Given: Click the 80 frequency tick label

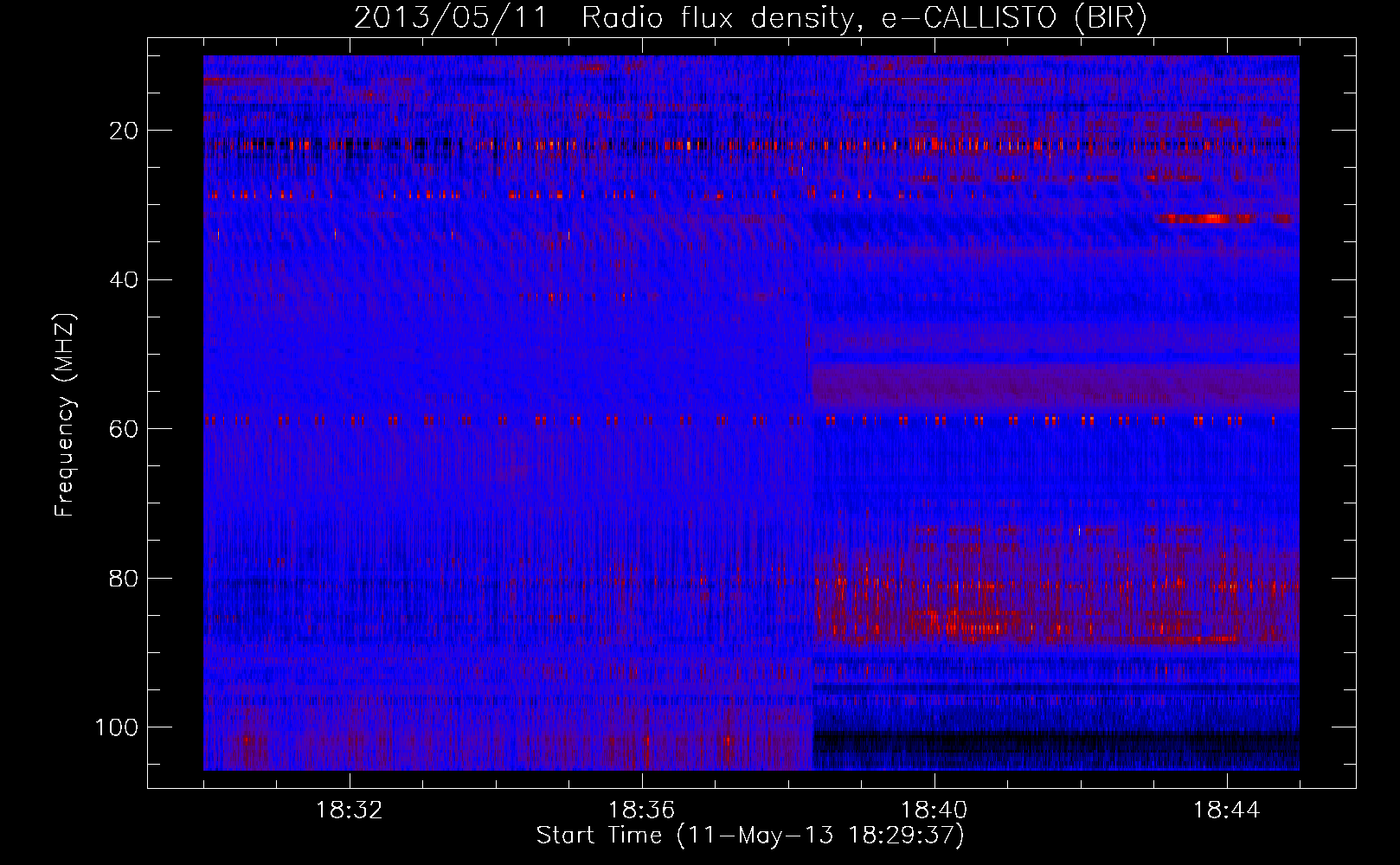Looking at the screenshot, I should coord(122,578).
